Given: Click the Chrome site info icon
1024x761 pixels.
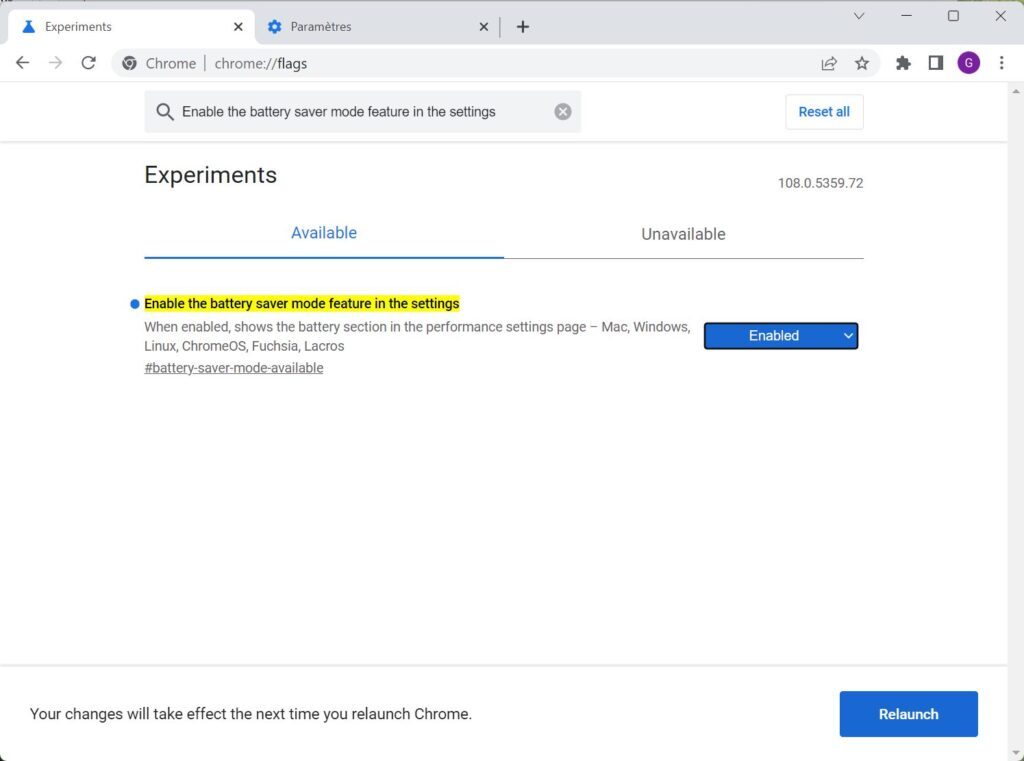Looking at the screenshot, I should pyautogui.click(x=129, y=63).
